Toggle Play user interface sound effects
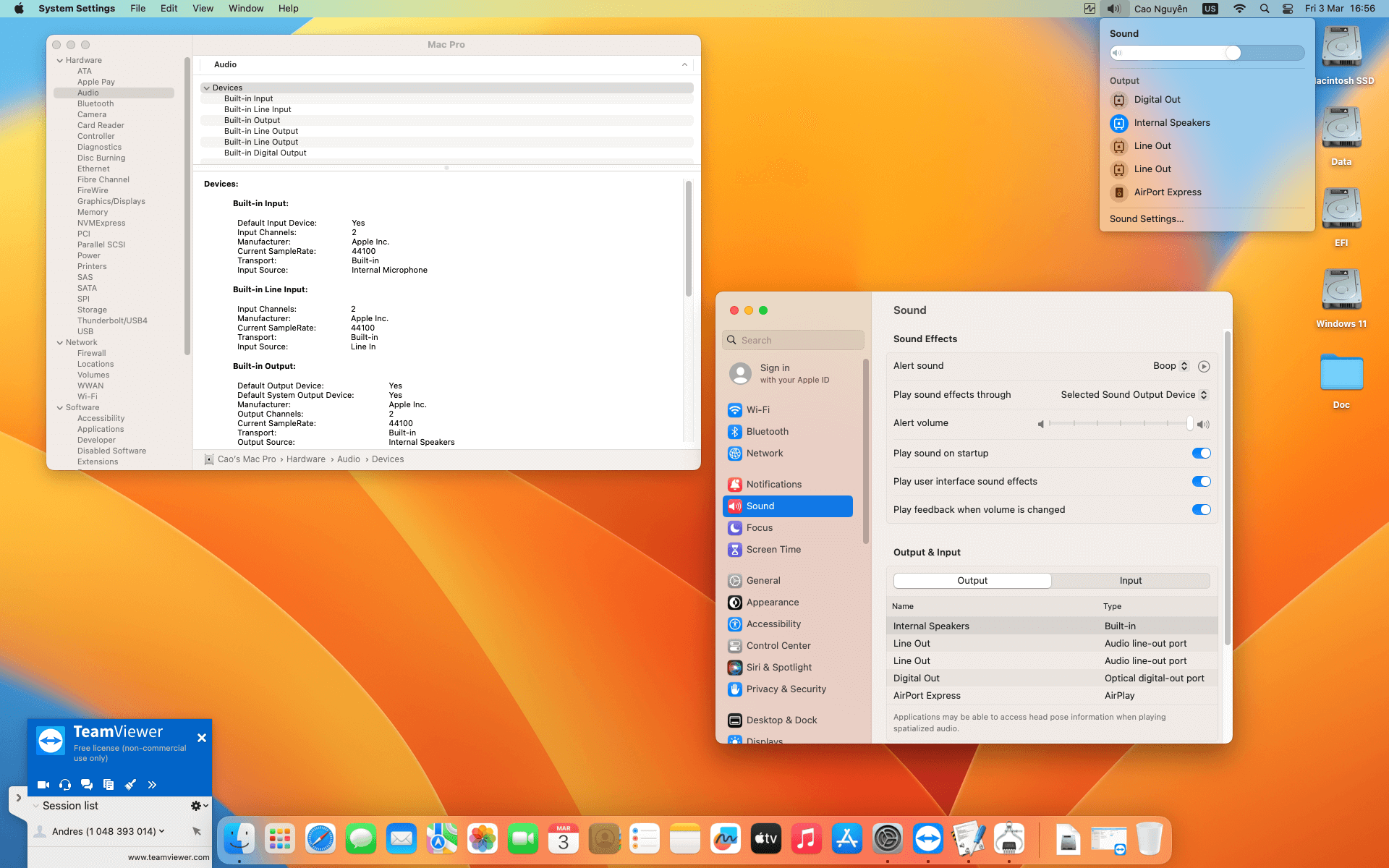Viewport: 1389px width, 868px height. click(x=1201, y=481)
